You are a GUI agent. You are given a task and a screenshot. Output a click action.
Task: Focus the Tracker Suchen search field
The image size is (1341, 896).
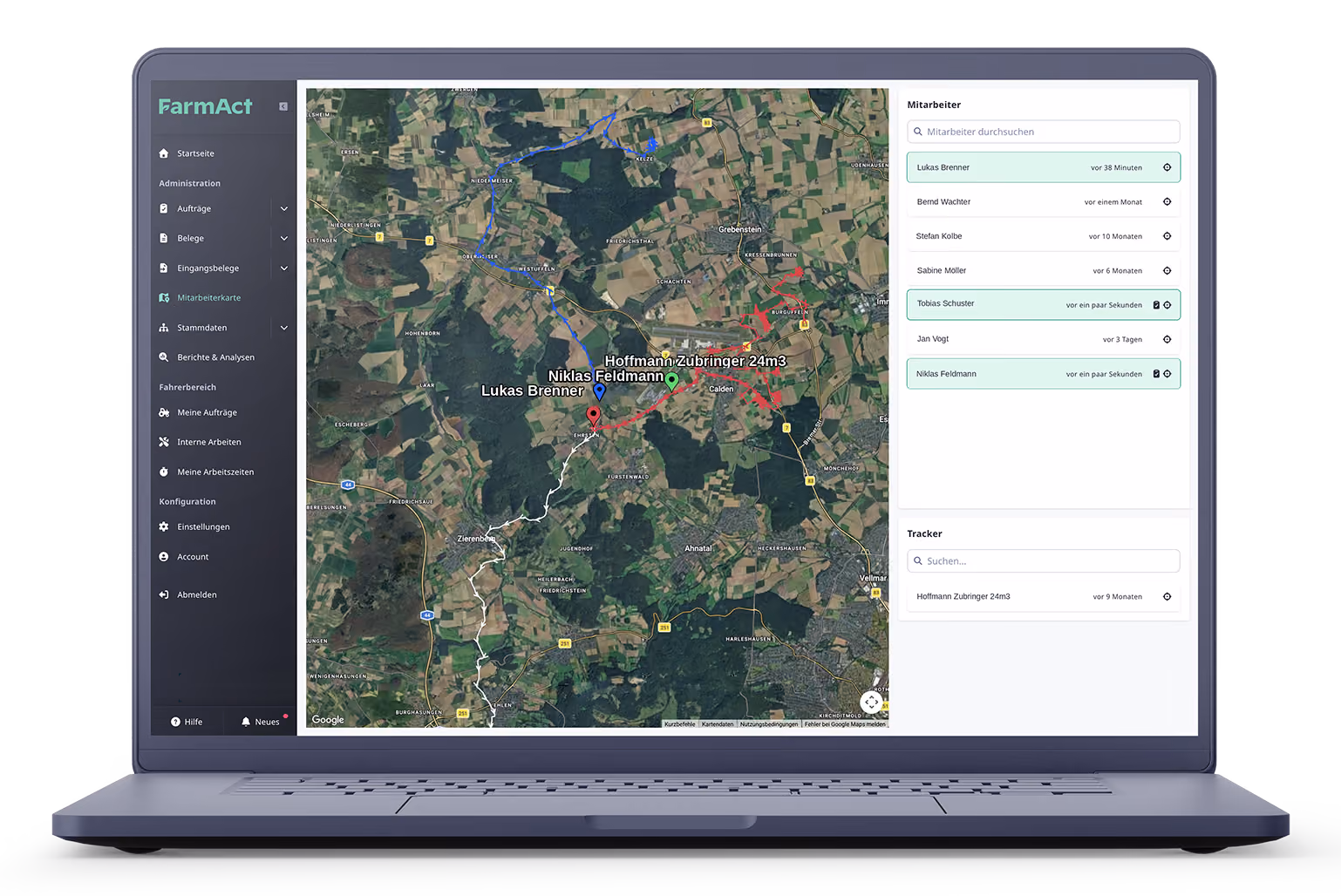(1043, 561)
